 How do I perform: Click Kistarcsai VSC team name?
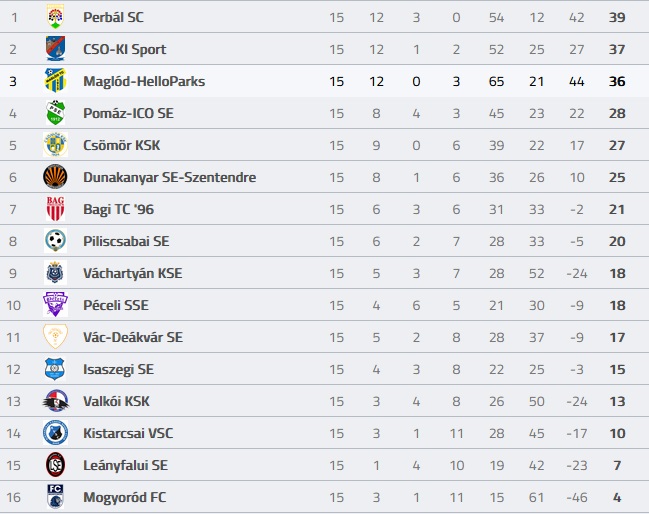click(128, 433)
